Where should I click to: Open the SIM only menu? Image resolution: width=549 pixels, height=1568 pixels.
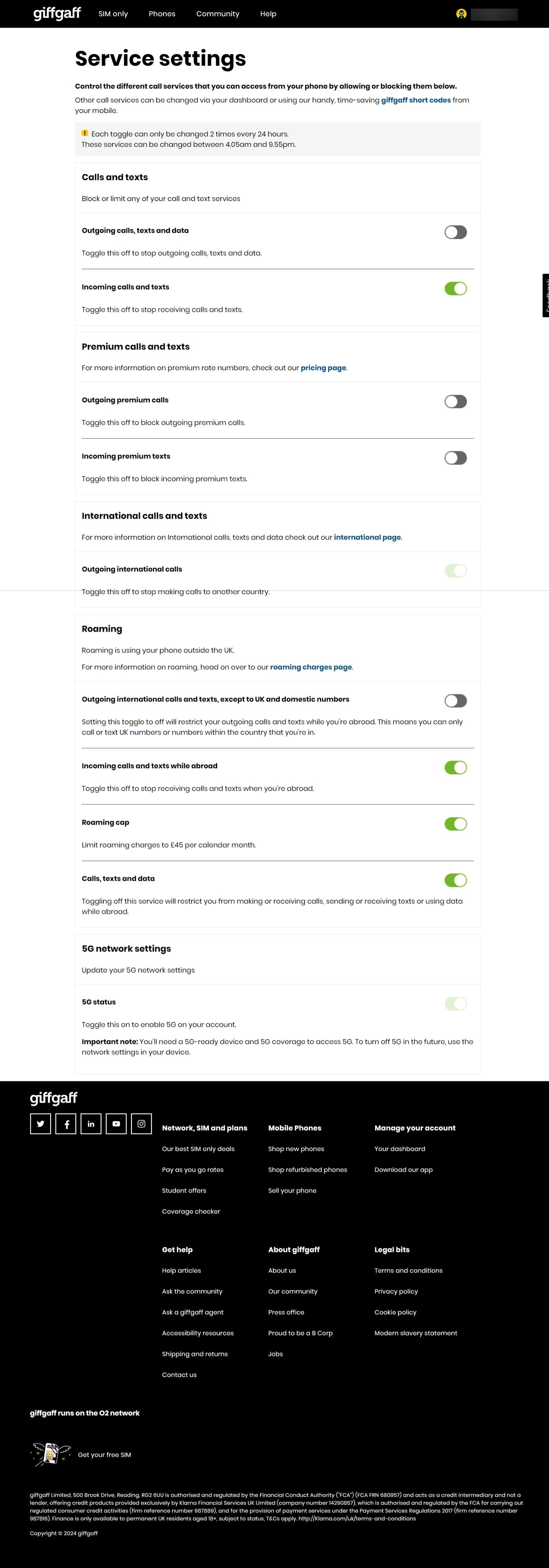point(113,14)
